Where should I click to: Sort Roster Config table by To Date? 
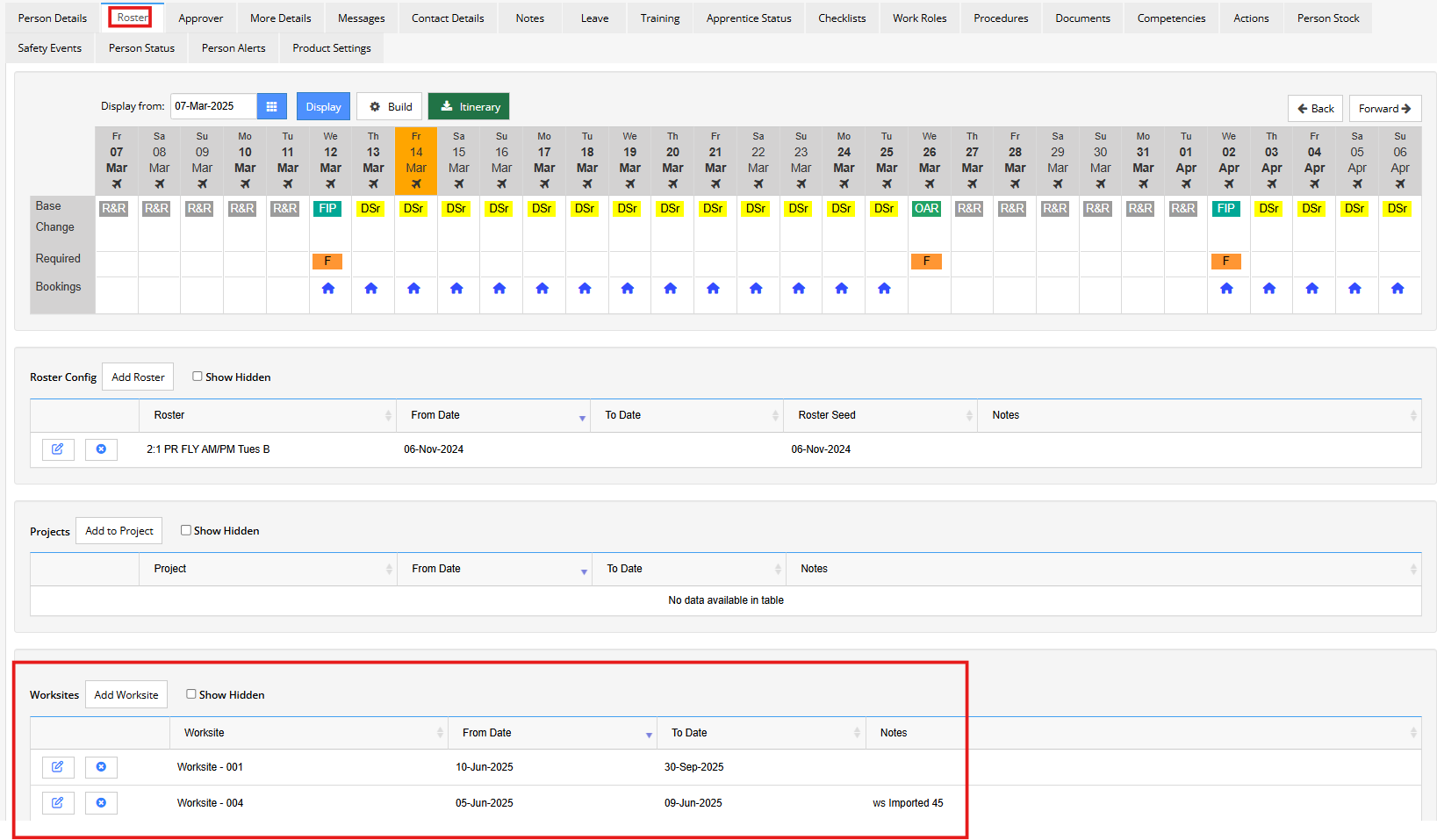[x=687, y=415]
